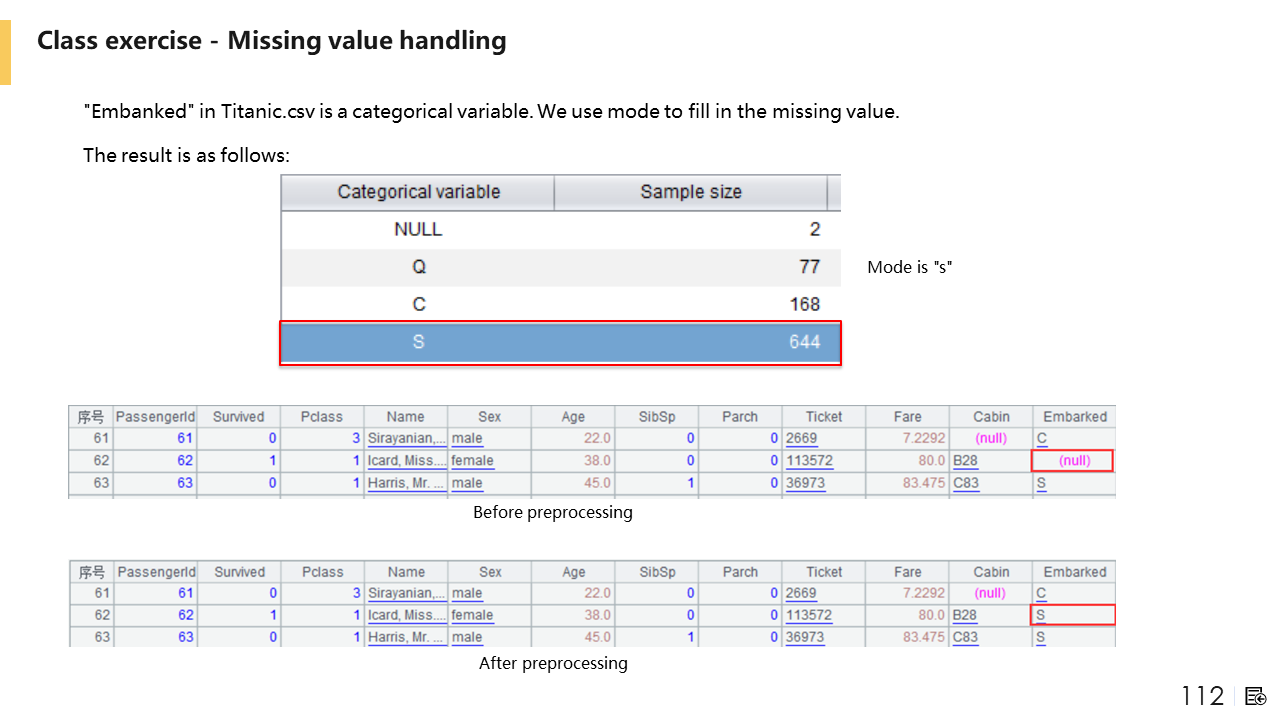Viewport: 1280px width, 720px height.
Task: Click the red-boxed (null) Embarked cell
Action: pos(1073,461)
